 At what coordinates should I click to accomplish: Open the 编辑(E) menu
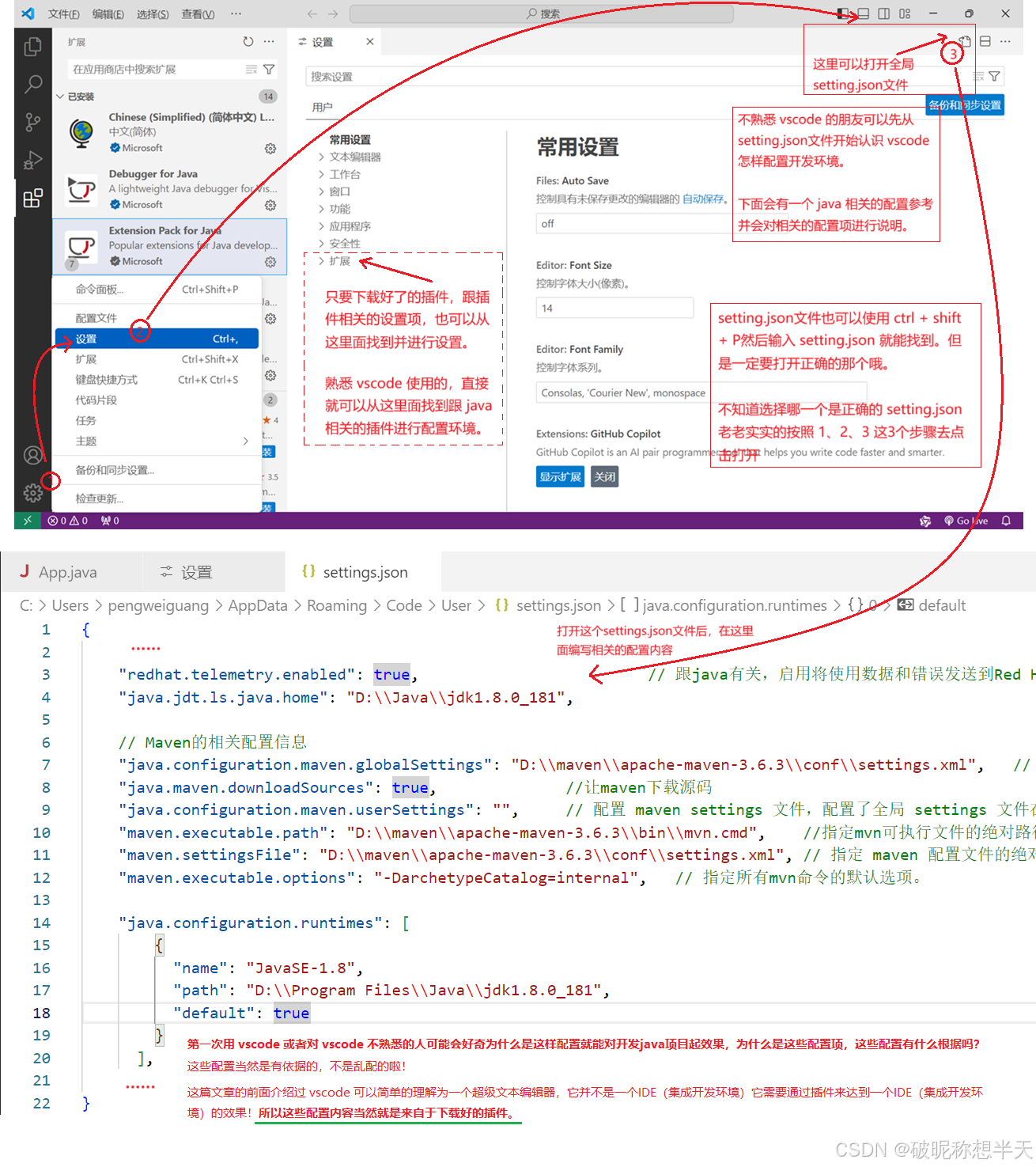click(108, 14)
